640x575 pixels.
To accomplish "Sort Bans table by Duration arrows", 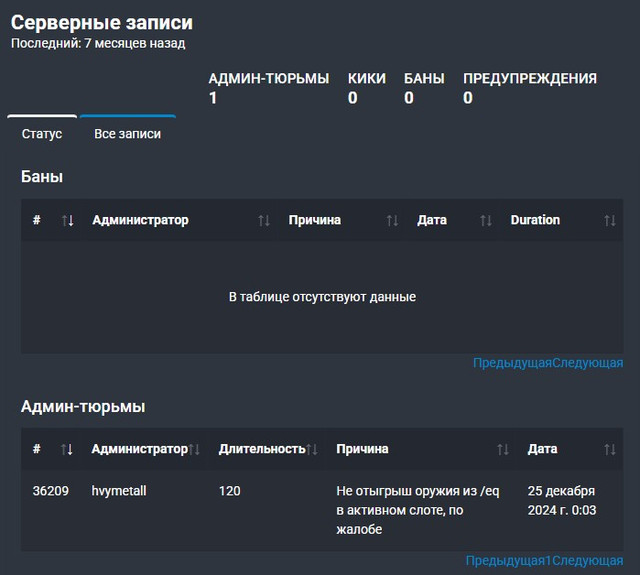I will click(610, 221).
